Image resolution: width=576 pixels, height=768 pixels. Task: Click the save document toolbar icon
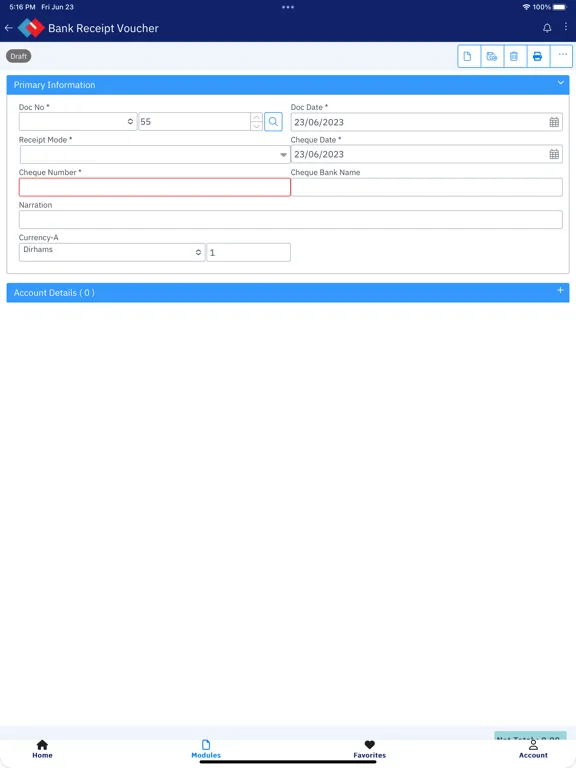tap(492, 56)
